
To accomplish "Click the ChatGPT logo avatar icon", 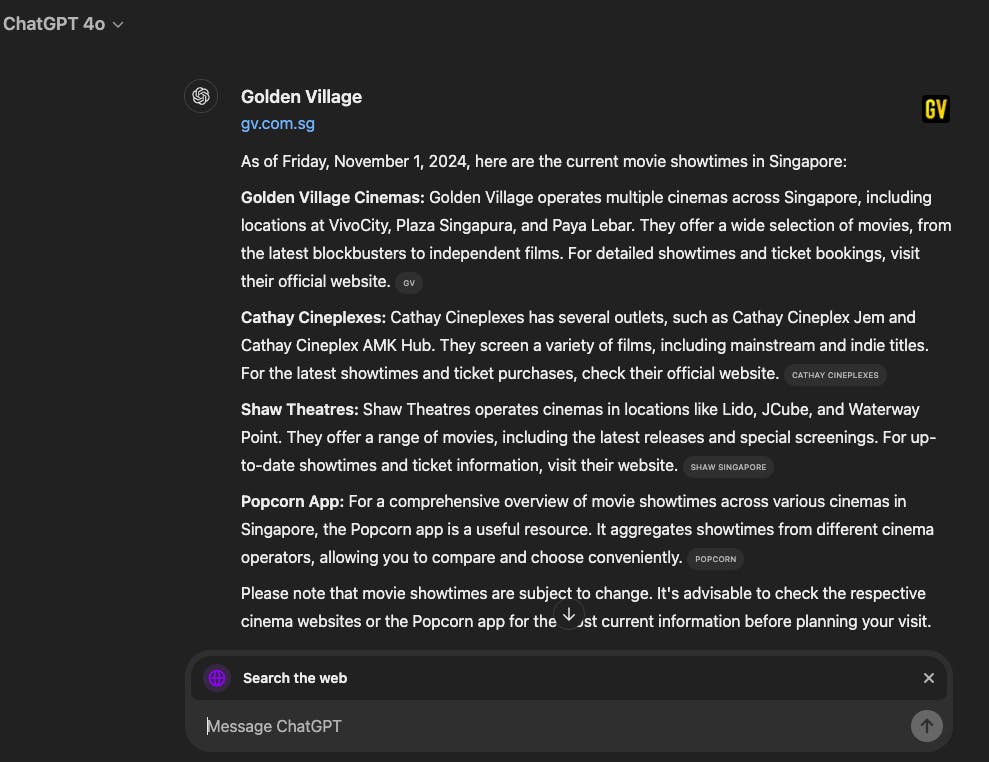I will (200, 96).
